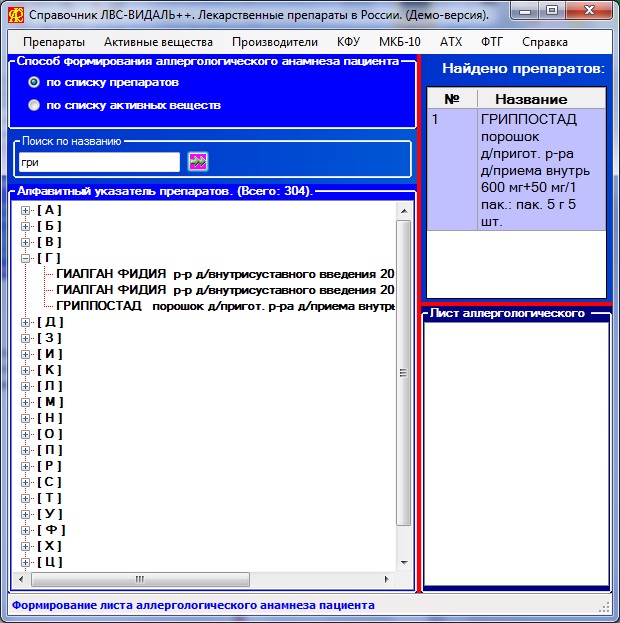Expand the [ К ] tree node
Screen dimensions: 620x623
coord(25,370)
